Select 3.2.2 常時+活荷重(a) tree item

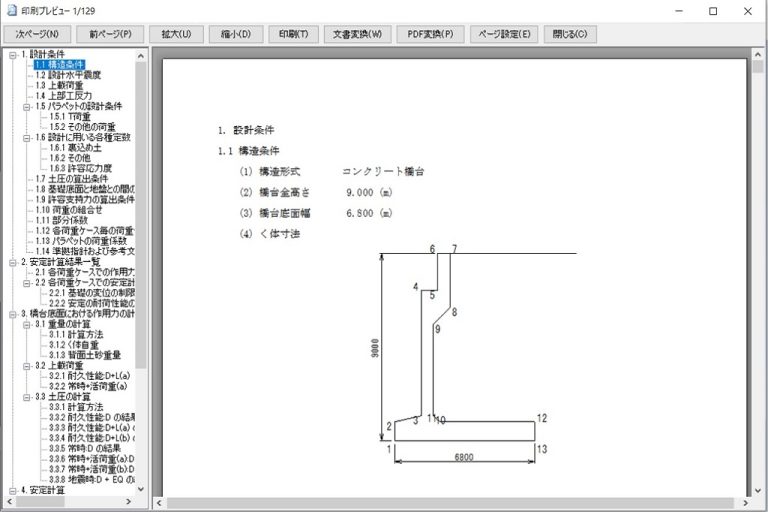point(89,386)
